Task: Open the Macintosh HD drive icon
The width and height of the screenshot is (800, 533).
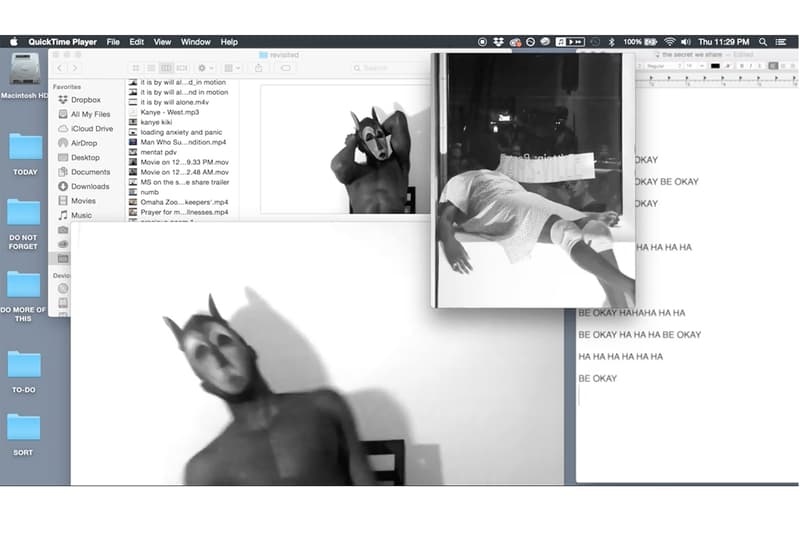Action: (x=25, y=70)
